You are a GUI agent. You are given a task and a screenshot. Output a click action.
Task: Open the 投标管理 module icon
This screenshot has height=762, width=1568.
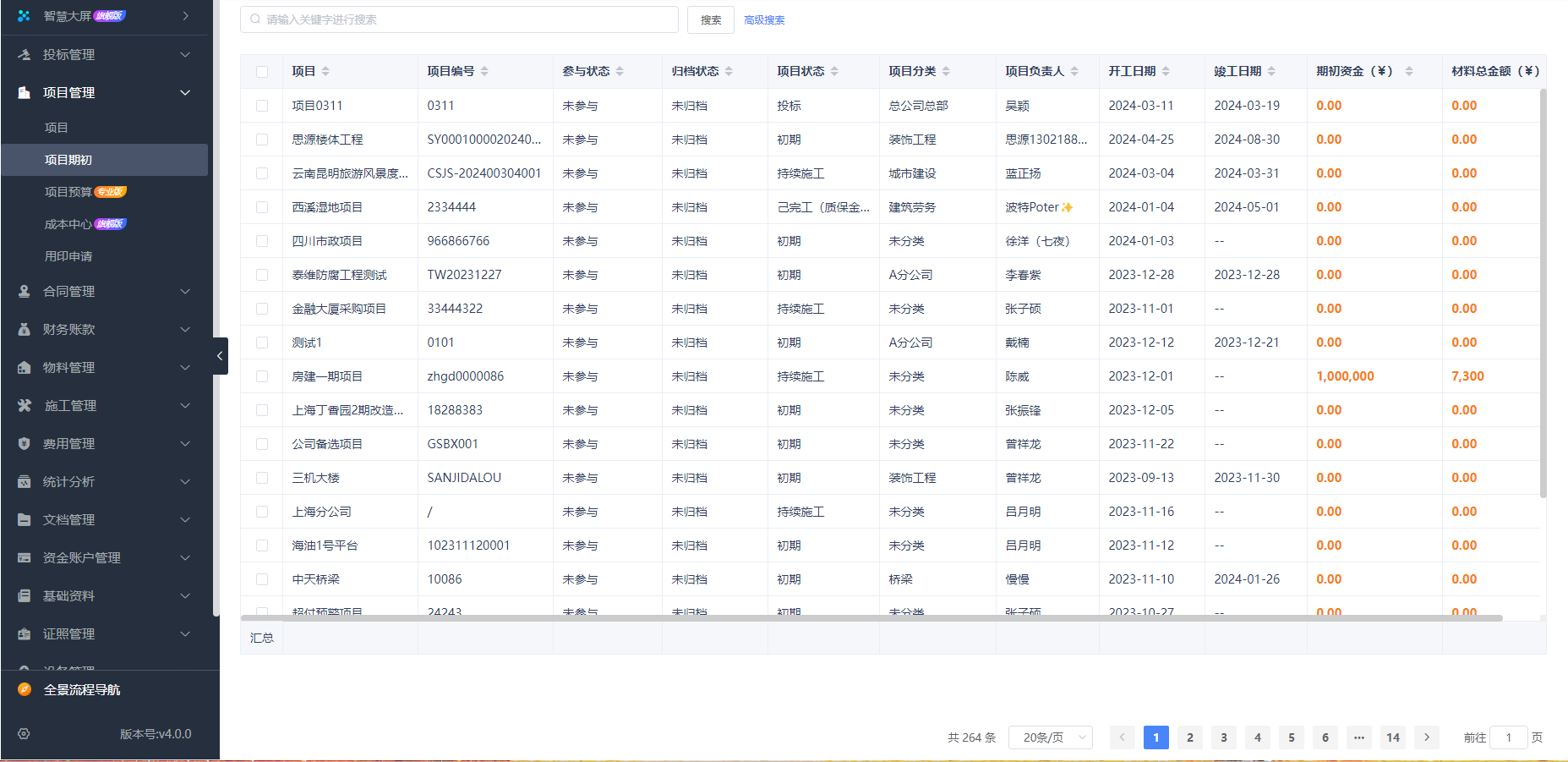click(x=22, y=54)
